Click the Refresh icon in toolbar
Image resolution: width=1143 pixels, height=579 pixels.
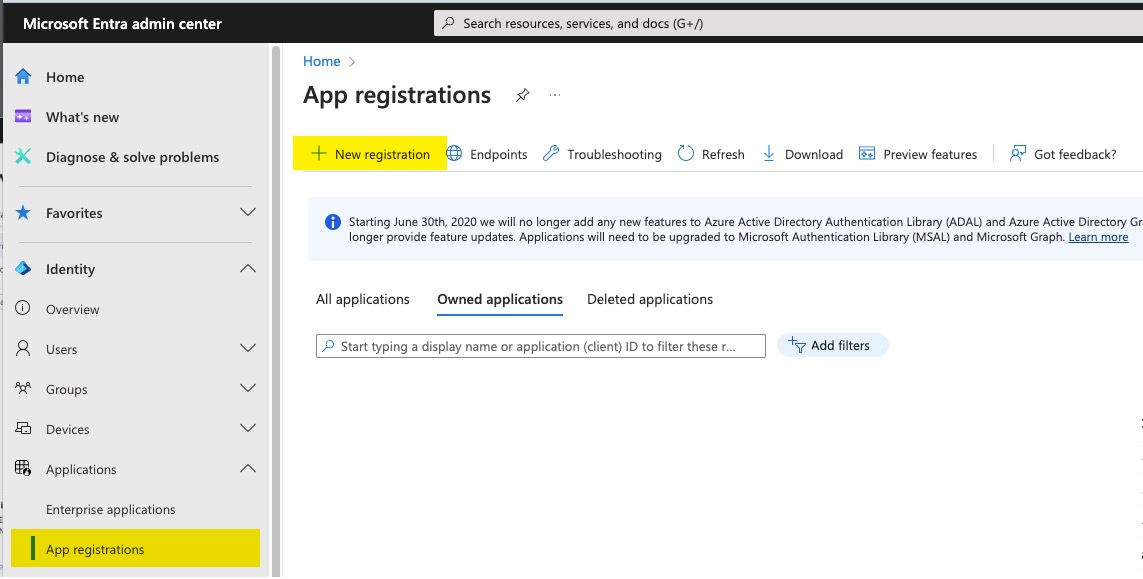click(686, 154)
